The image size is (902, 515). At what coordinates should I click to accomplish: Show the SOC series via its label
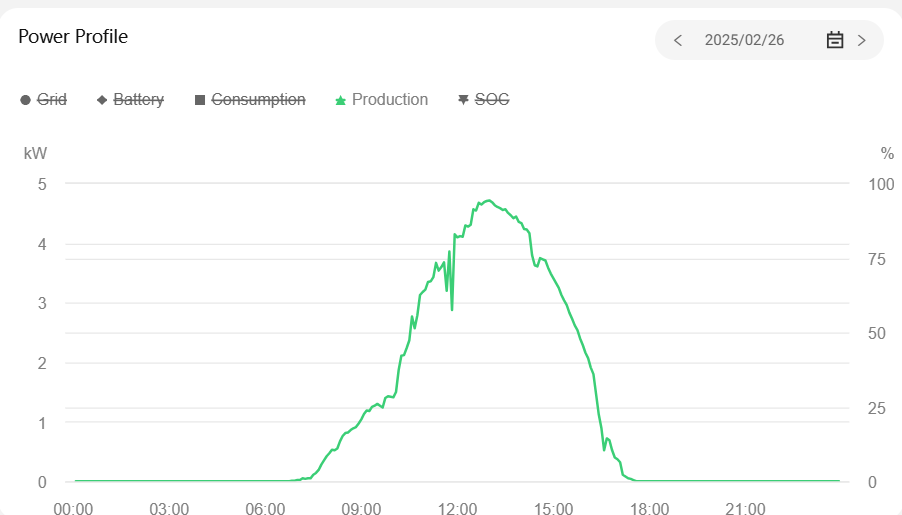pyautogui.click(x=492, y=100)
